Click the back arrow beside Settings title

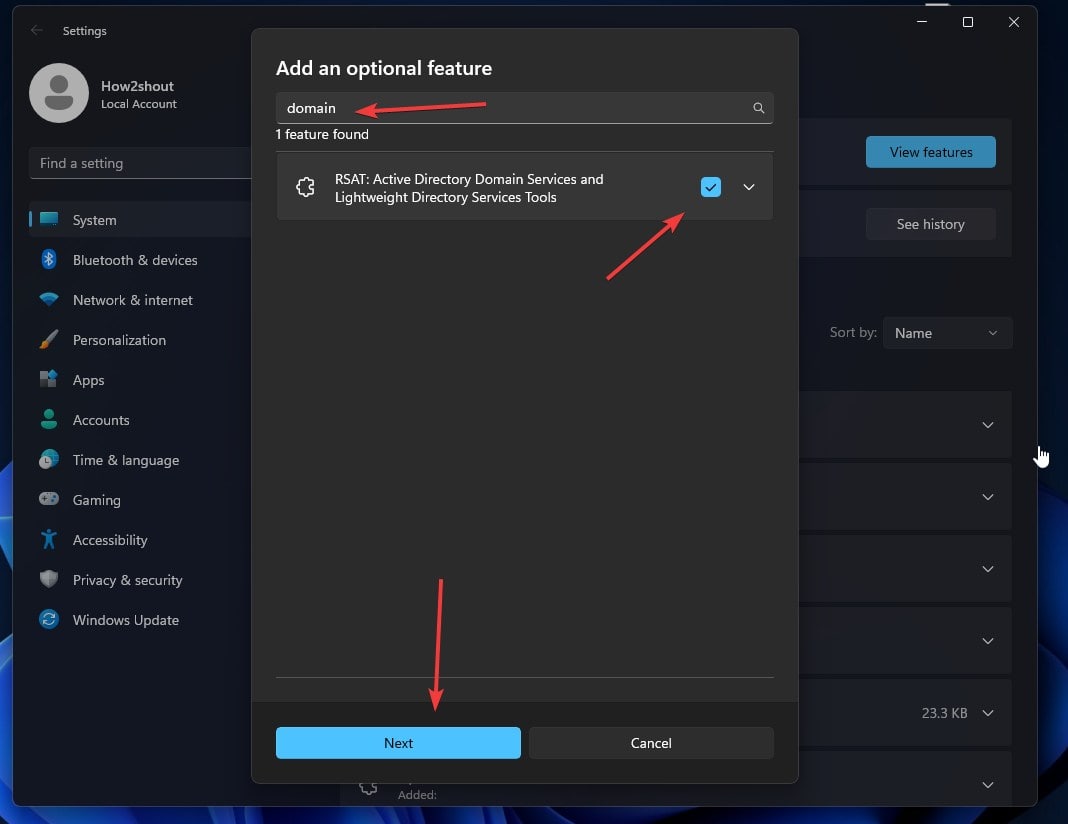pyautogui.click(x=37, y=30)
